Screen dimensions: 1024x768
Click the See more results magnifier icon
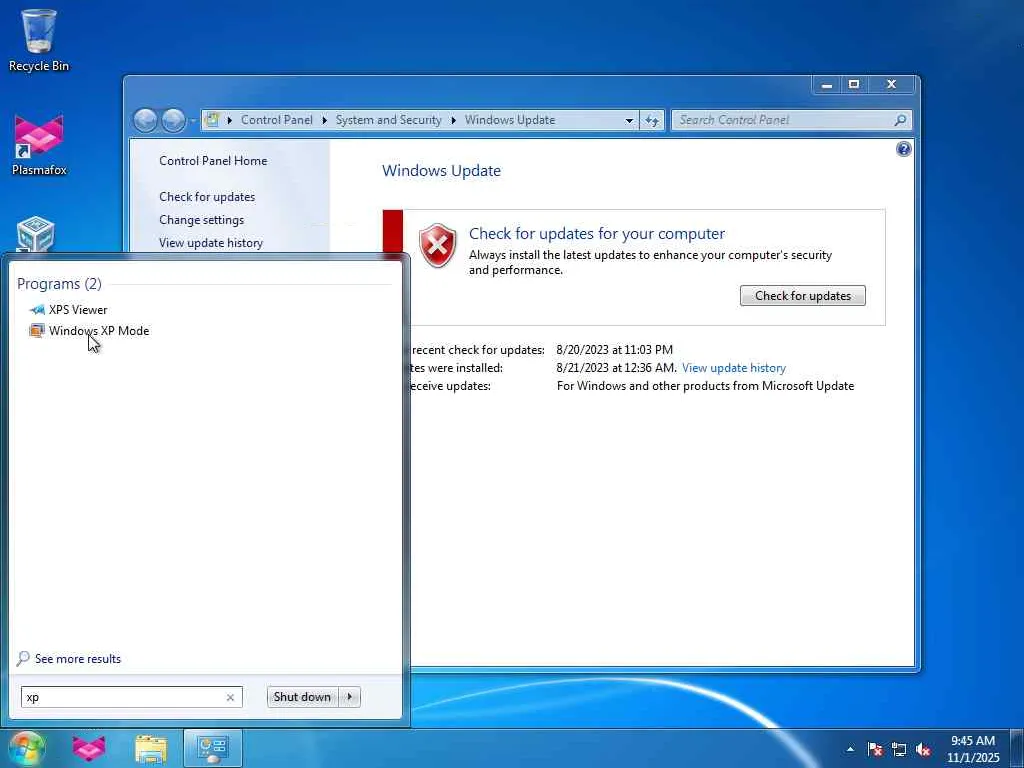point(23,658)
